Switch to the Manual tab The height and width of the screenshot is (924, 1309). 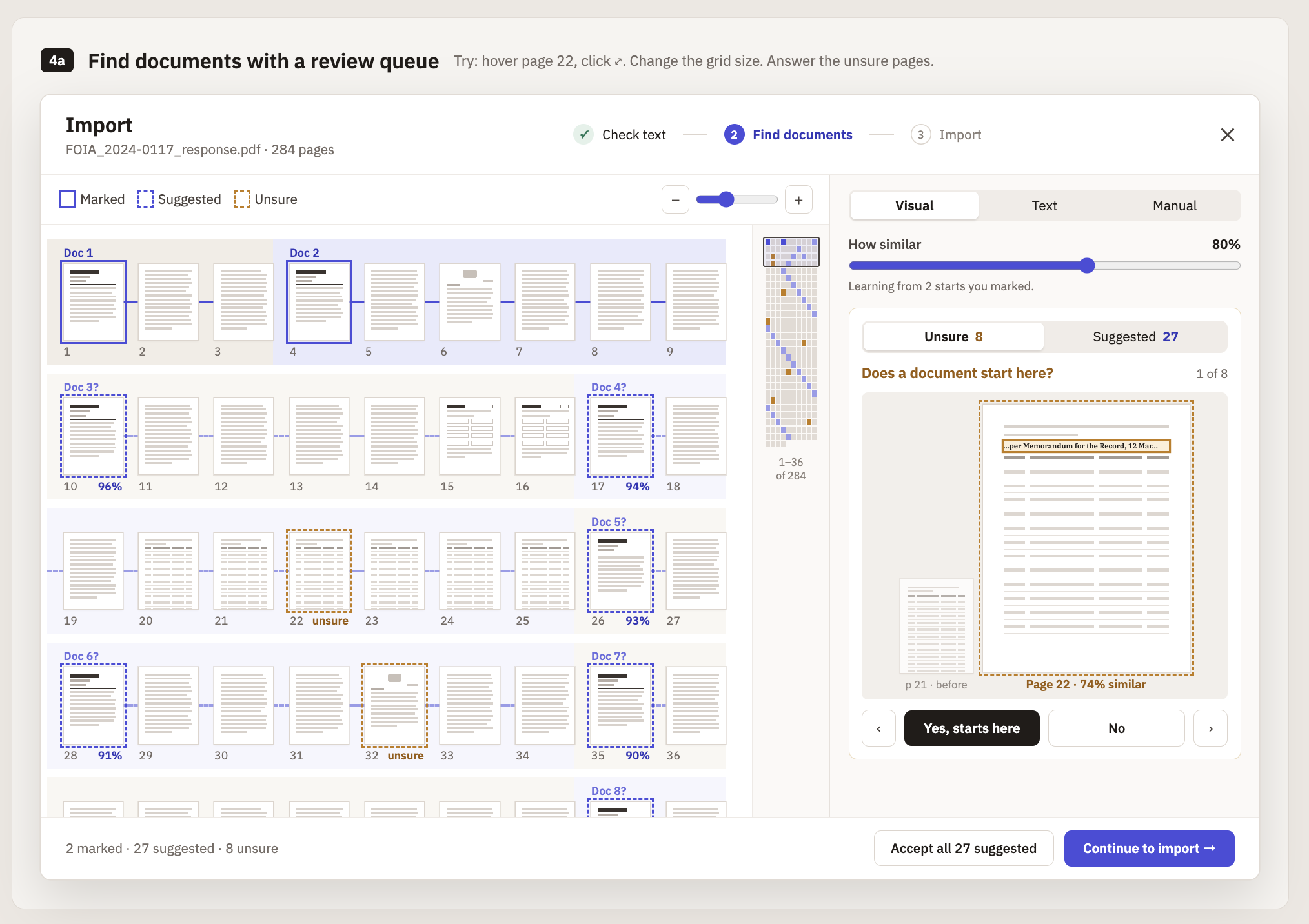click(x=1174, y=206)
